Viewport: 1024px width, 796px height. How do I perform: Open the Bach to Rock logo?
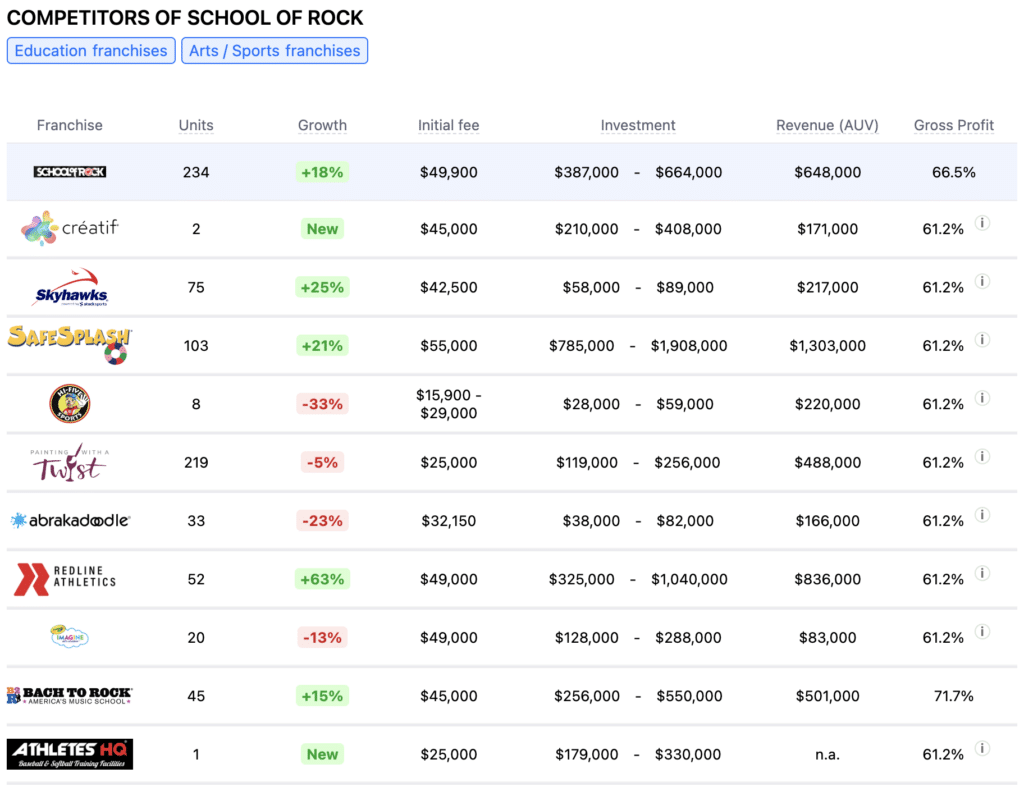click(70, 695)
